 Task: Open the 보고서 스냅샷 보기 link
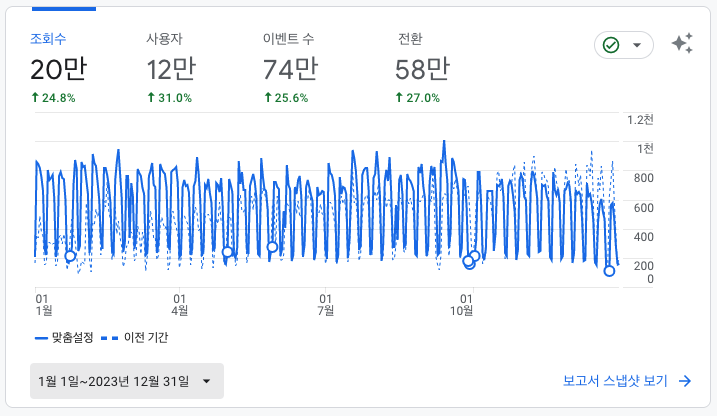point(615,381)
